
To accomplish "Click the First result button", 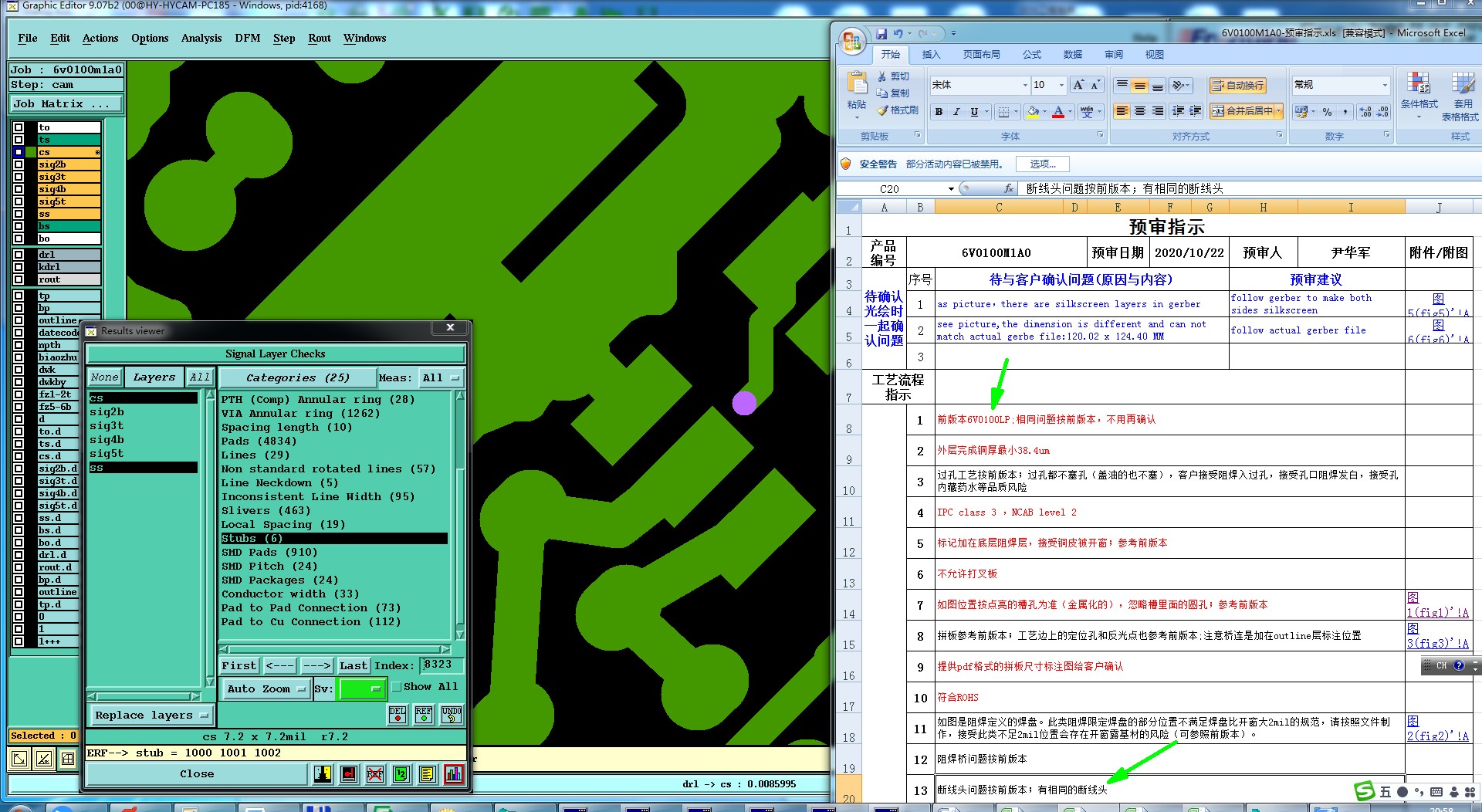I will pos(239,665).
